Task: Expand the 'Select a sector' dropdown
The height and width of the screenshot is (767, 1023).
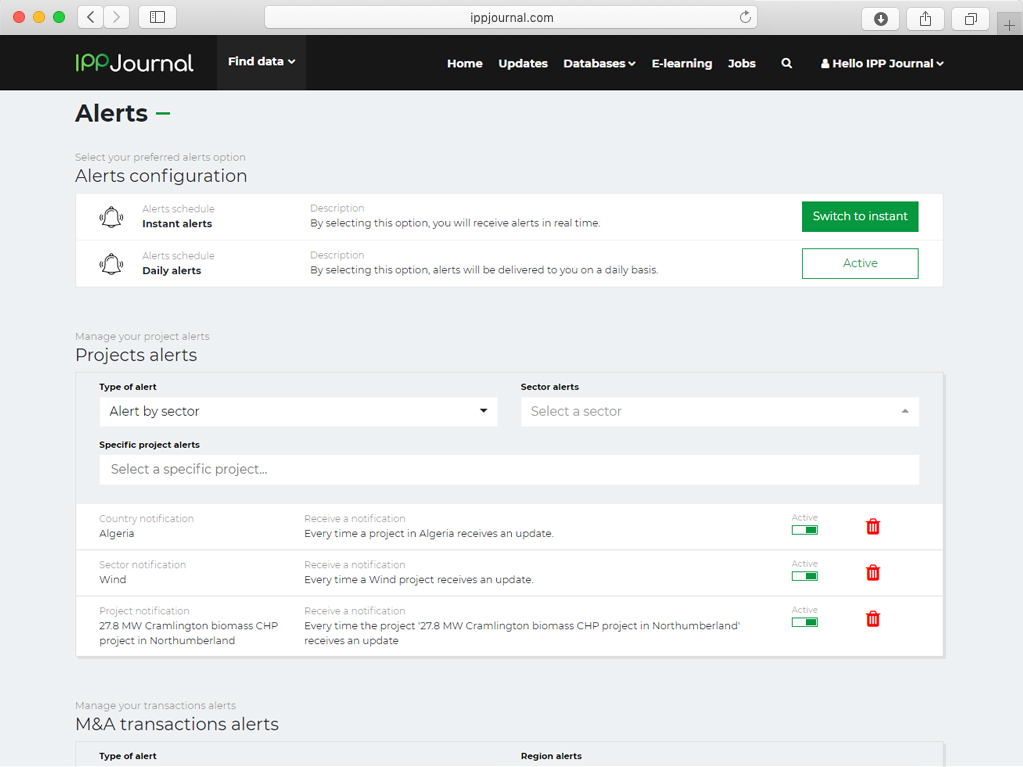Action: tap(719, 411)
